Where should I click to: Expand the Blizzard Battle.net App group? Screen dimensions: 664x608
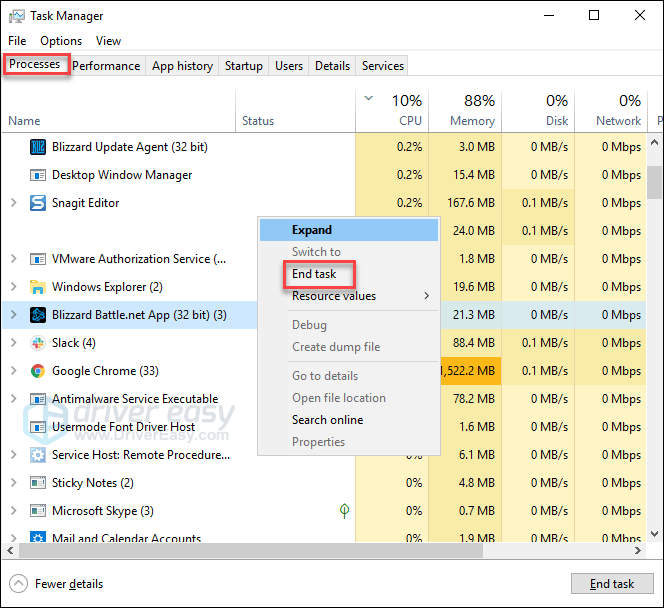click(x=14, y=315)
